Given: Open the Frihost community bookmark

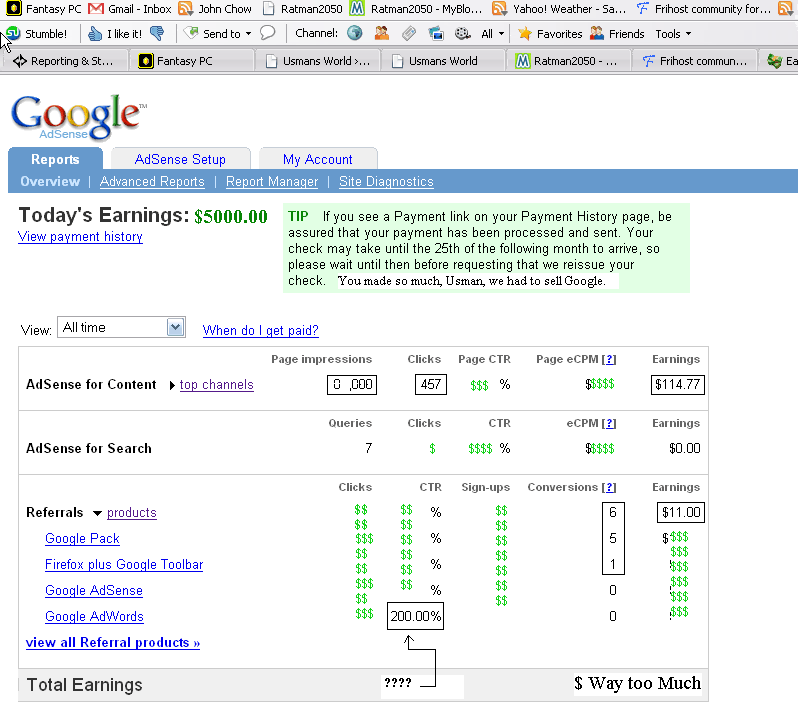Looking at the screenshot, I should click(703, 9).
